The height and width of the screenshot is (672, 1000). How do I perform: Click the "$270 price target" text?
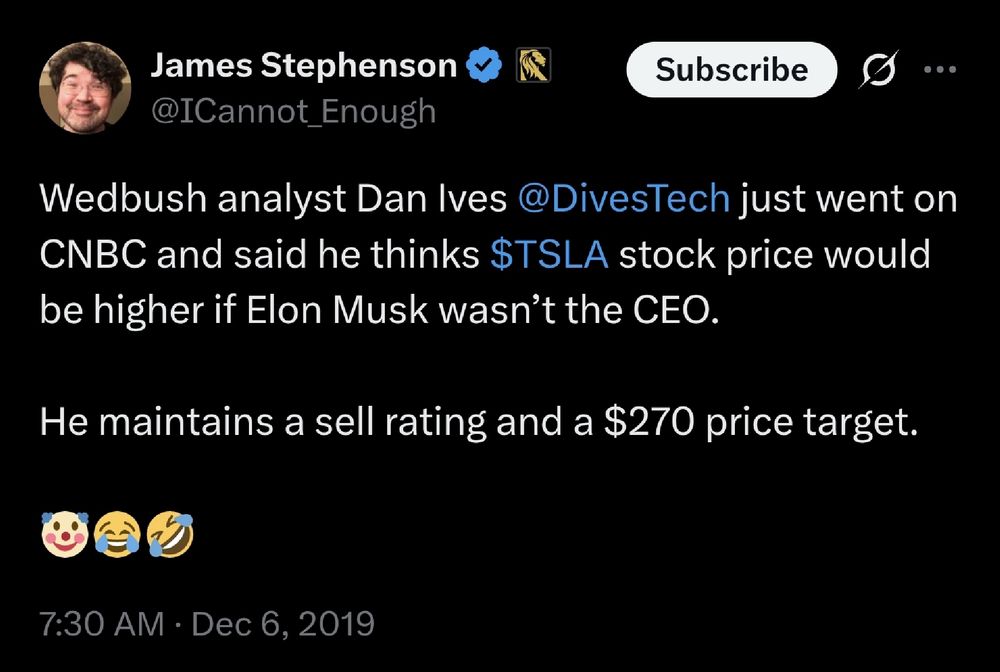pos(760,423)
